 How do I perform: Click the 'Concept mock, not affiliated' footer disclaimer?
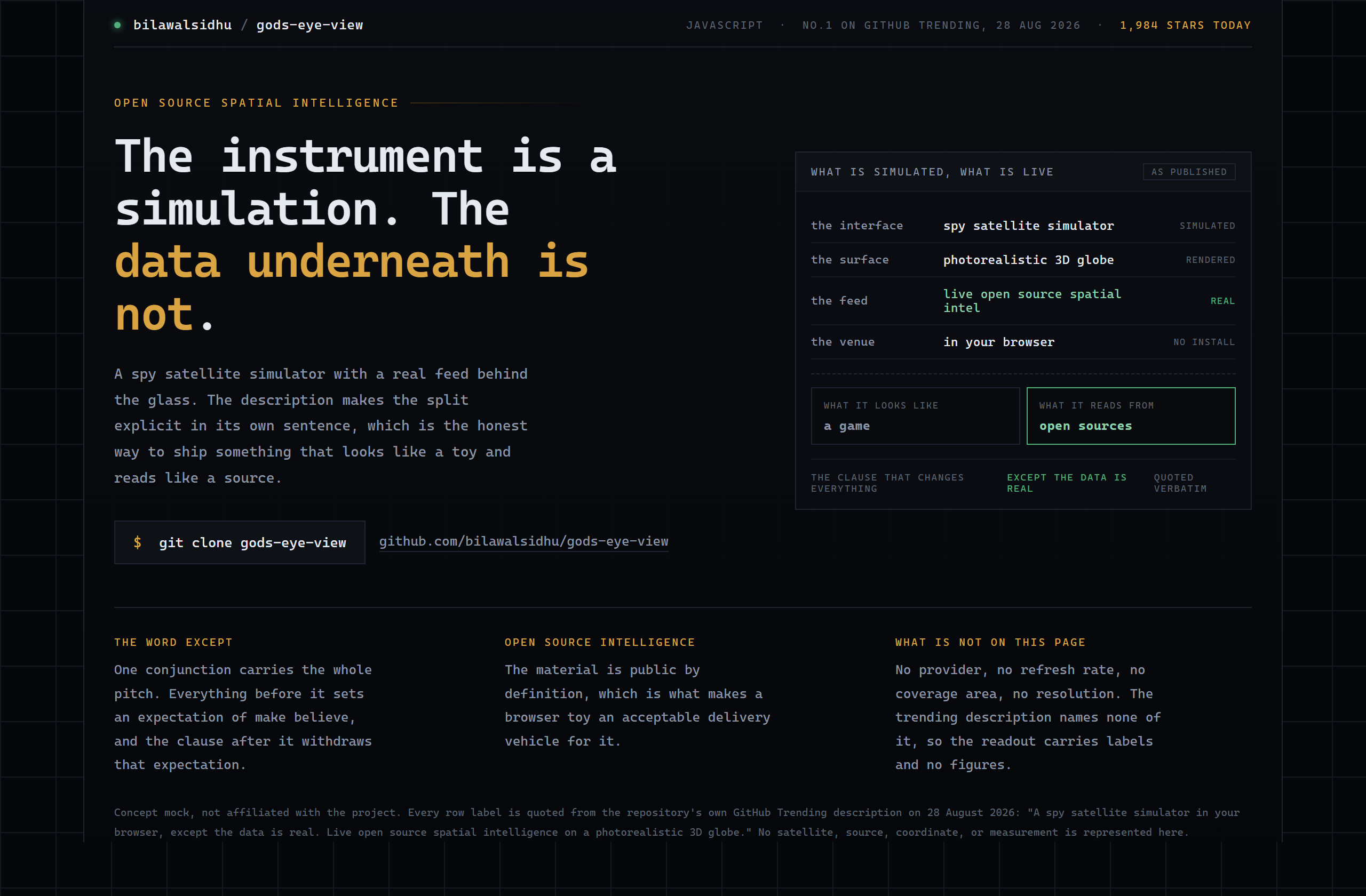tap(676, 821)
